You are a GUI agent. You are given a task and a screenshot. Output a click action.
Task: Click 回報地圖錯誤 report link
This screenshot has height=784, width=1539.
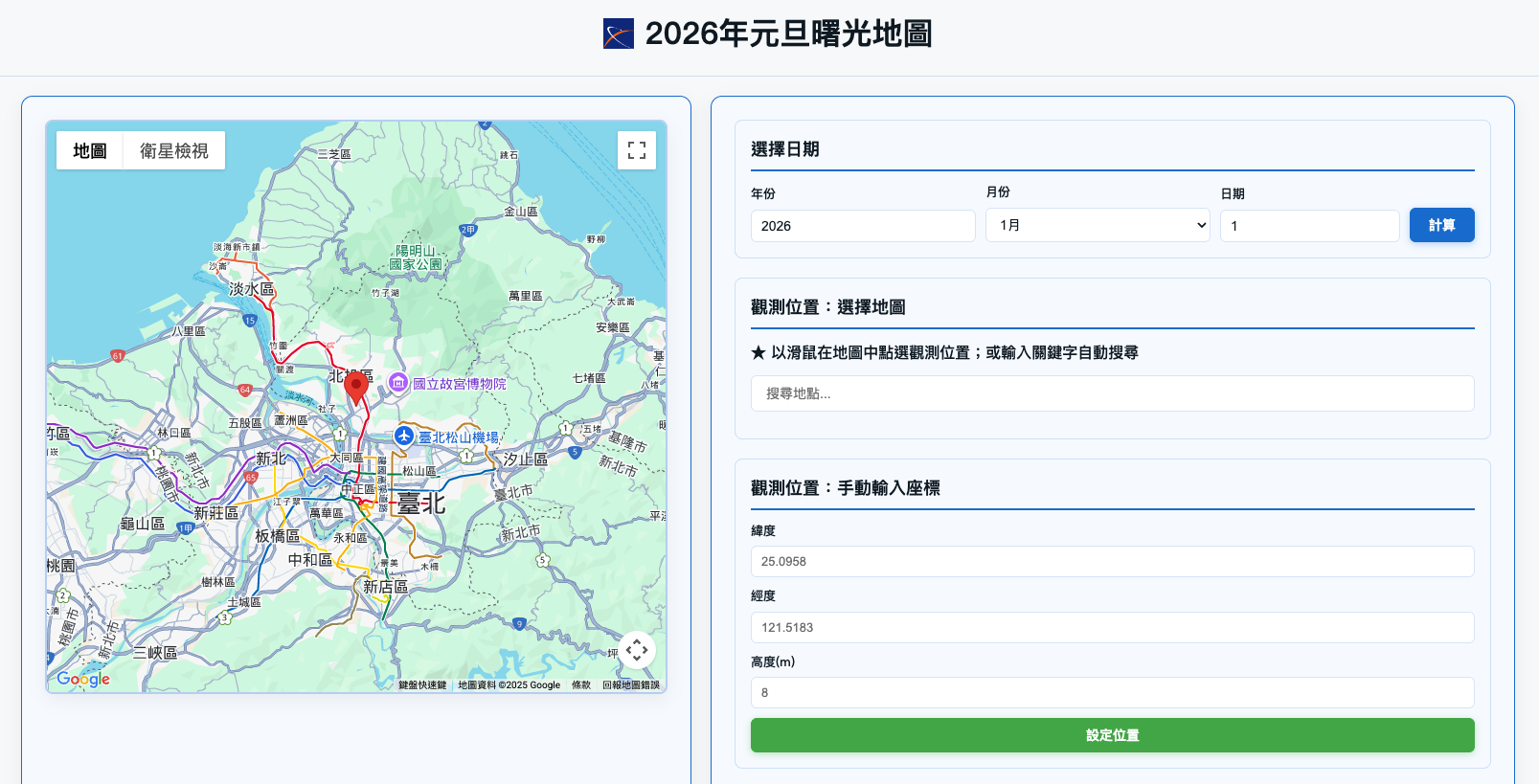click(631, 685)
